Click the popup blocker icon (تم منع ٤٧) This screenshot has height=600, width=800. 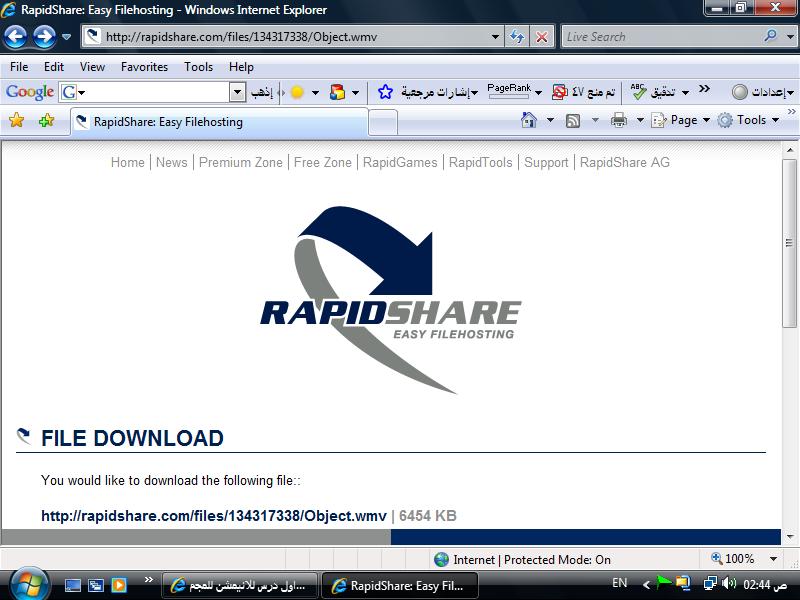click(x=560, y=92)
